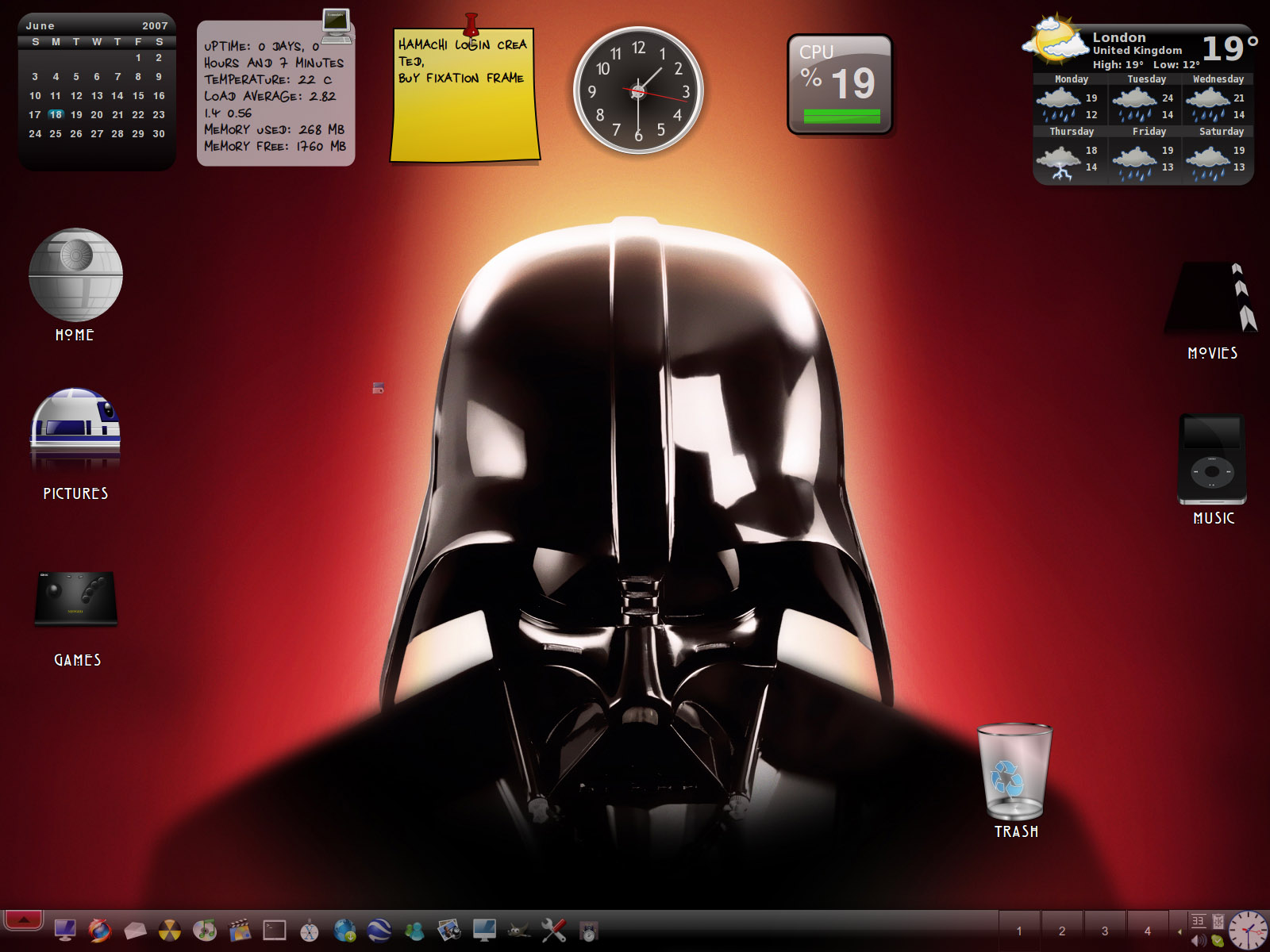Click the 'June' month label in calendar
The height and width of the screenshot is (952, 1270).
point(40,25)
